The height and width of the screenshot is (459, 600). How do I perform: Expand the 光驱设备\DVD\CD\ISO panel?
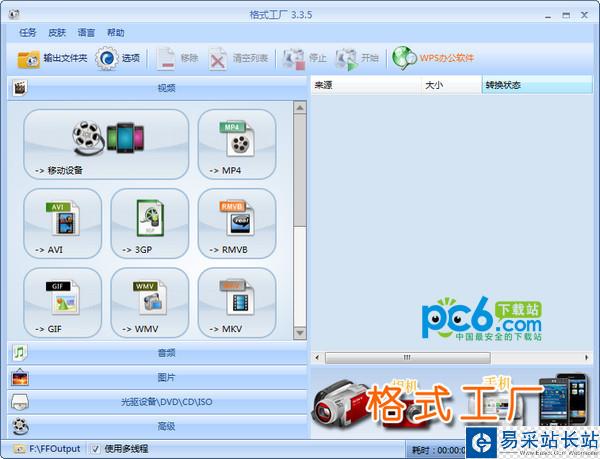pyautogui.click(x=157, y=402)
